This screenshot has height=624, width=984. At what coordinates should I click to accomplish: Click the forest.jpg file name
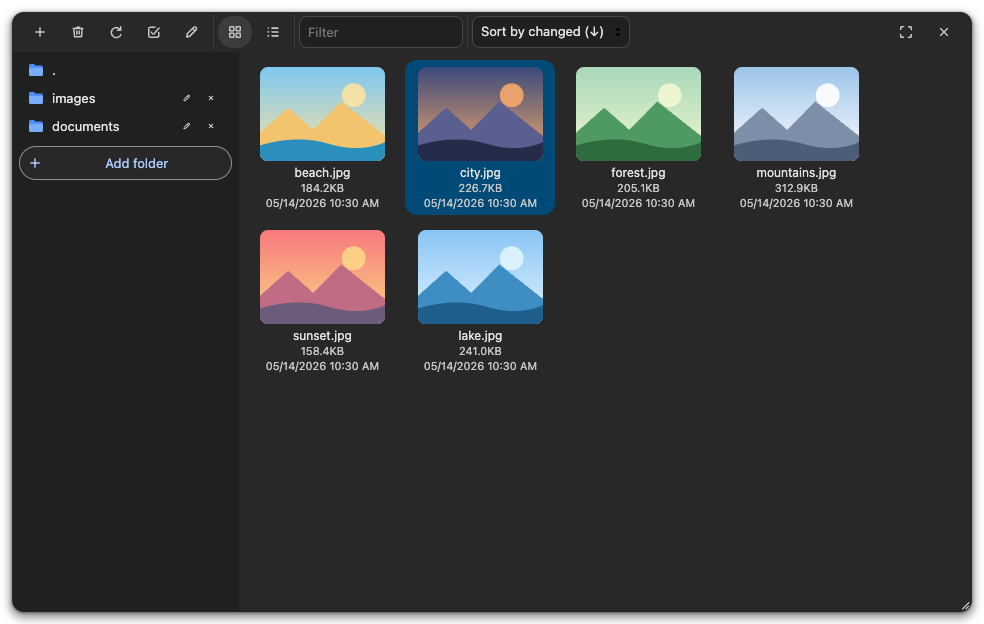(x=638, y=173)
